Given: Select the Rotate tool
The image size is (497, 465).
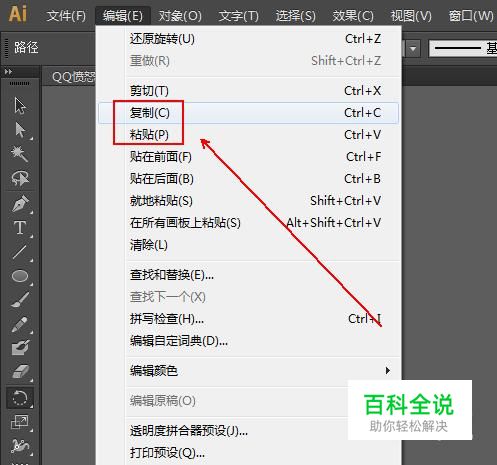Looking at the screenshot, I should (20, 398).
